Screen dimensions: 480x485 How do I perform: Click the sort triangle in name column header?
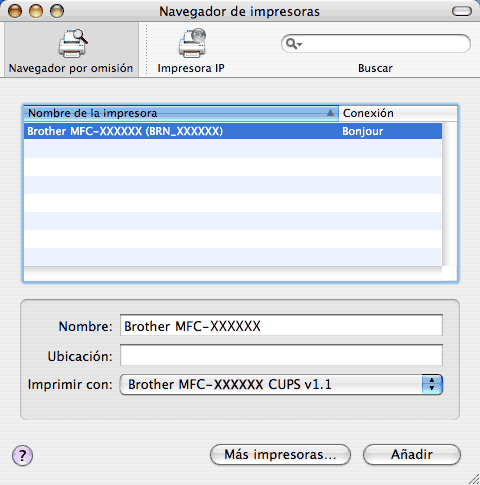point(330,113)
